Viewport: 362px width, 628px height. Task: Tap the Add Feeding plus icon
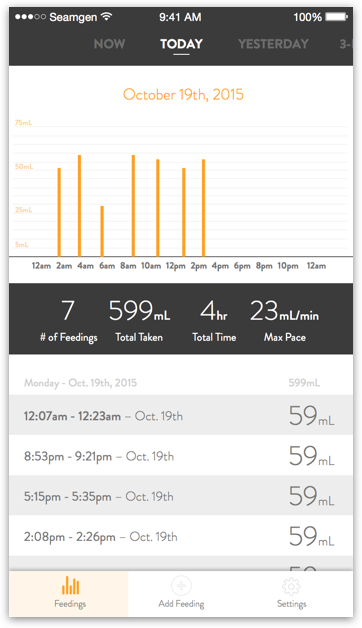click(181, 586)
